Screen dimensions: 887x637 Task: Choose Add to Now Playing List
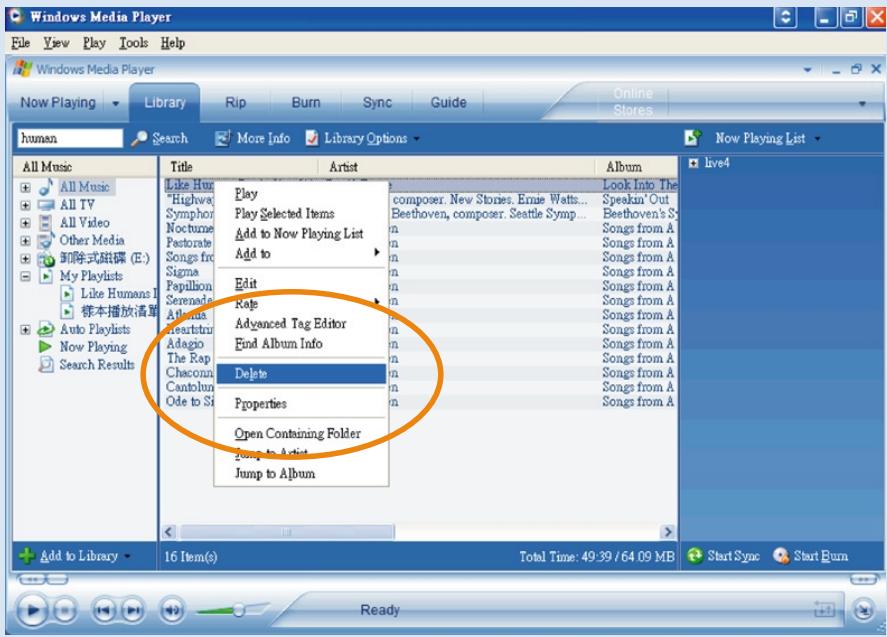pos(302,234)
